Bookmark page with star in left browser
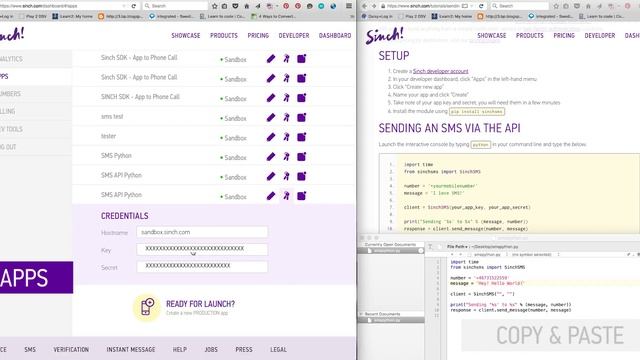This screenshot has height=360, width=640. 215,6
